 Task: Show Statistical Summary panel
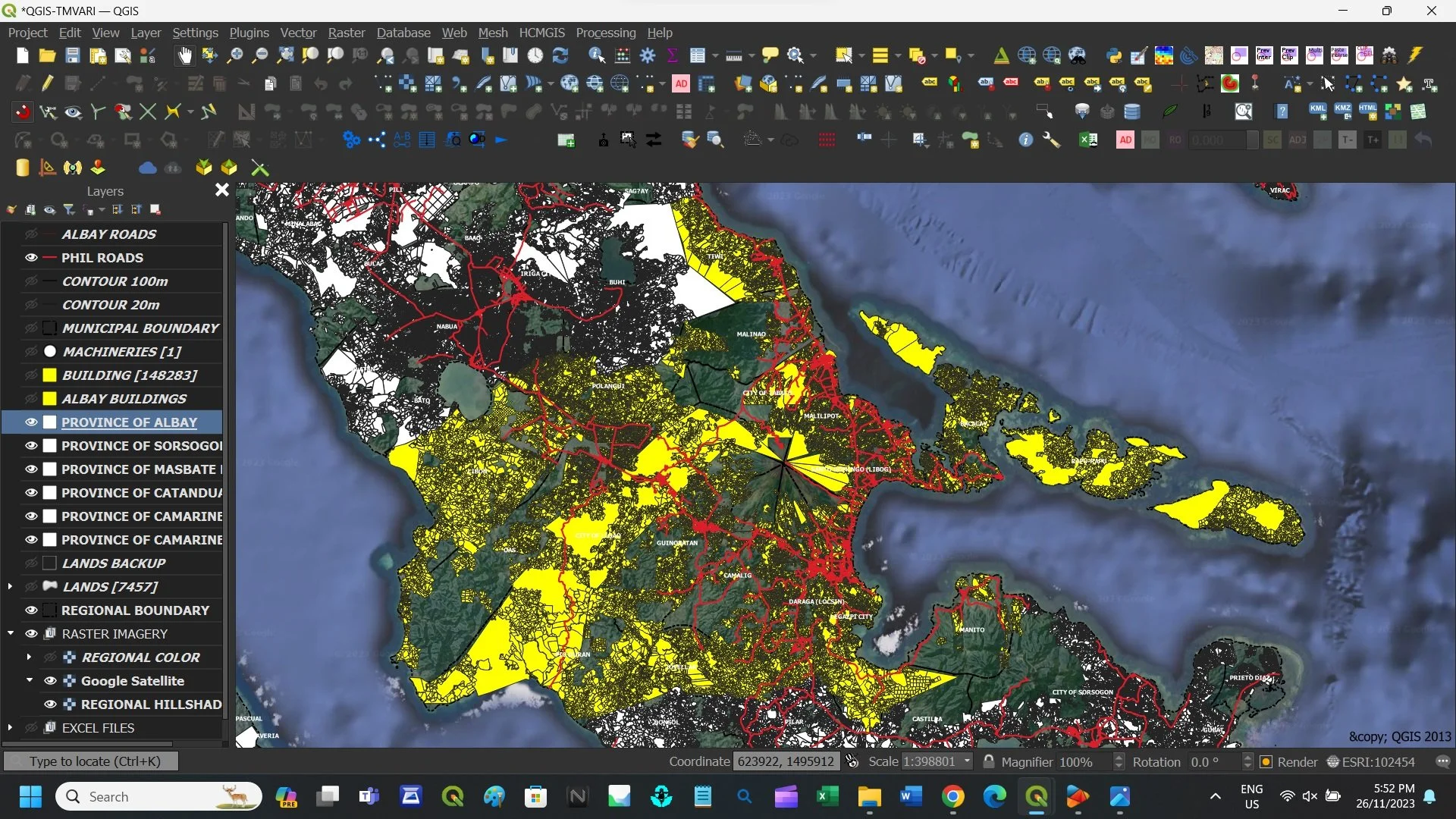[673, 55]
